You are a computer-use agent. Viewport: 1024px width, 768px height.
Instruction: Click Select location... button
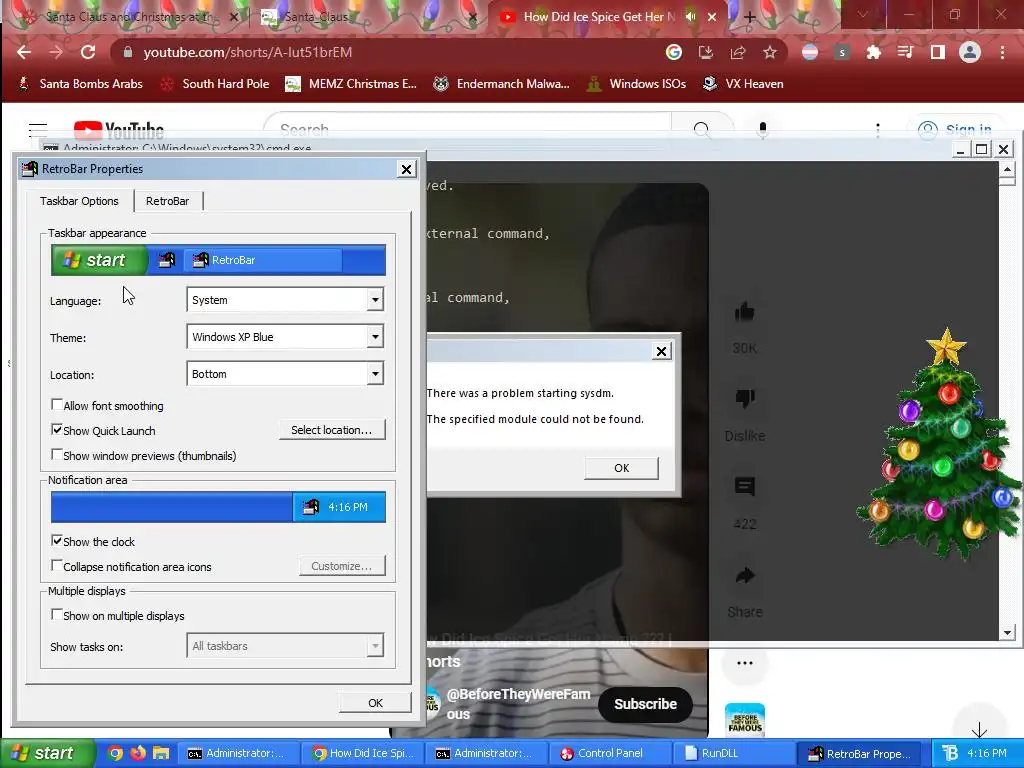[332, 430]
